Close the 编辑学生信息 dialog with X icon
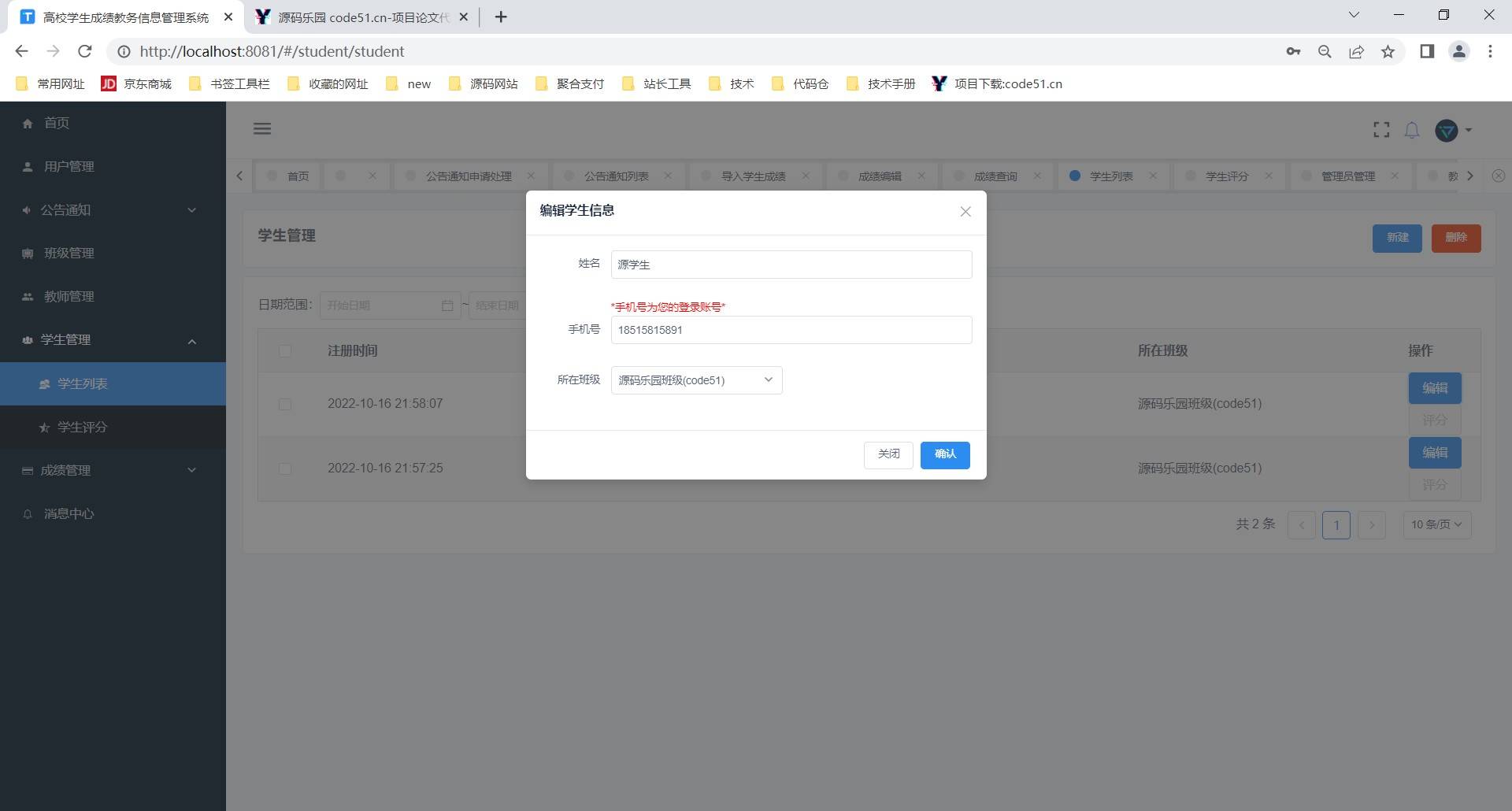This screenshot has width=1512, height=811. (965, 212)
